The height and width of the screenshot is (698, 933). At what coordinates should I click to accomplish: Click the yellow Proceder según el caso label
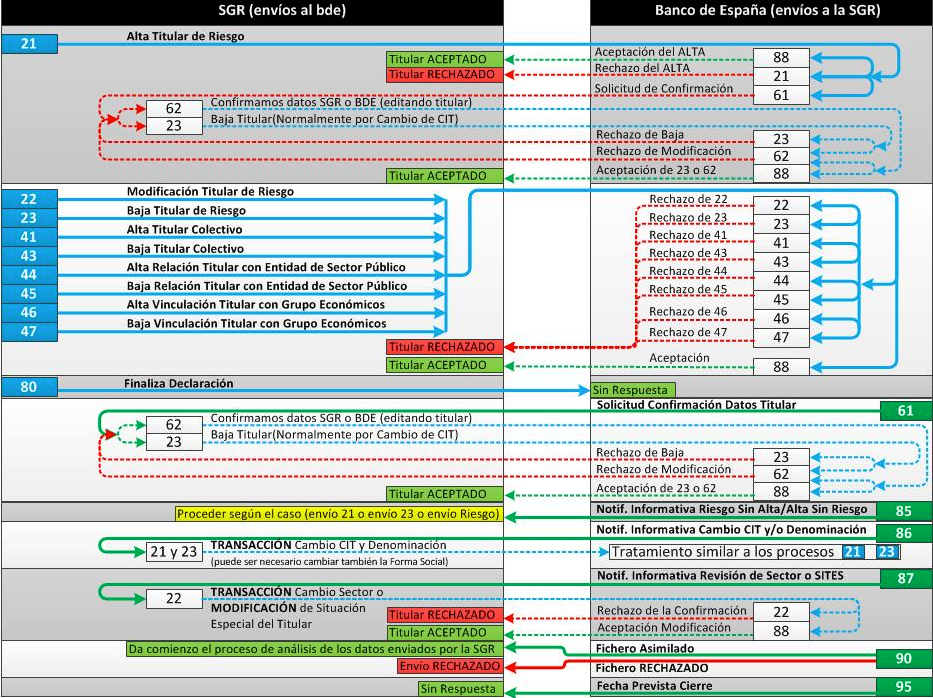click(337, 514)
